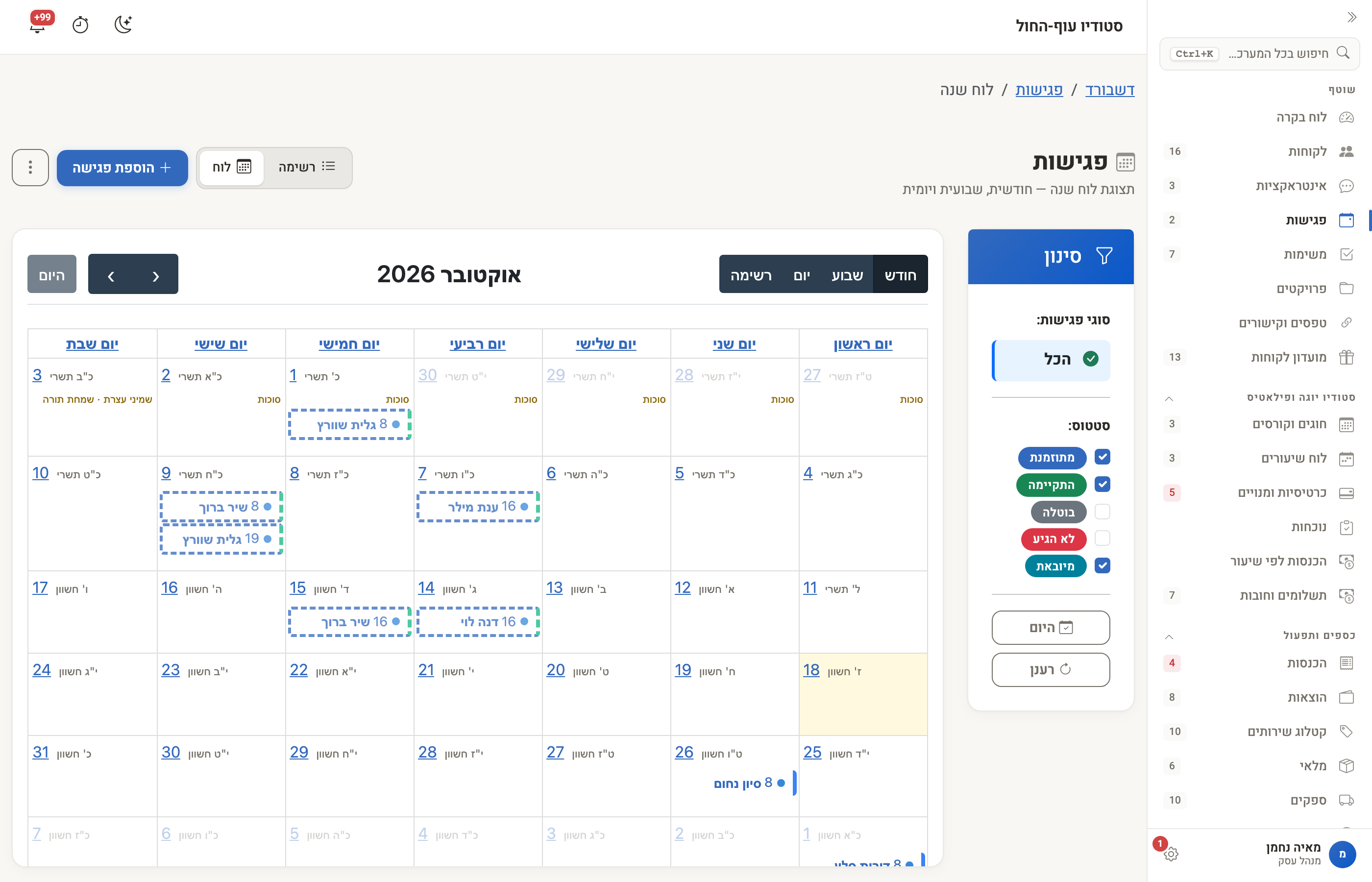Toggle dark mode moon icon

point(123,24)
